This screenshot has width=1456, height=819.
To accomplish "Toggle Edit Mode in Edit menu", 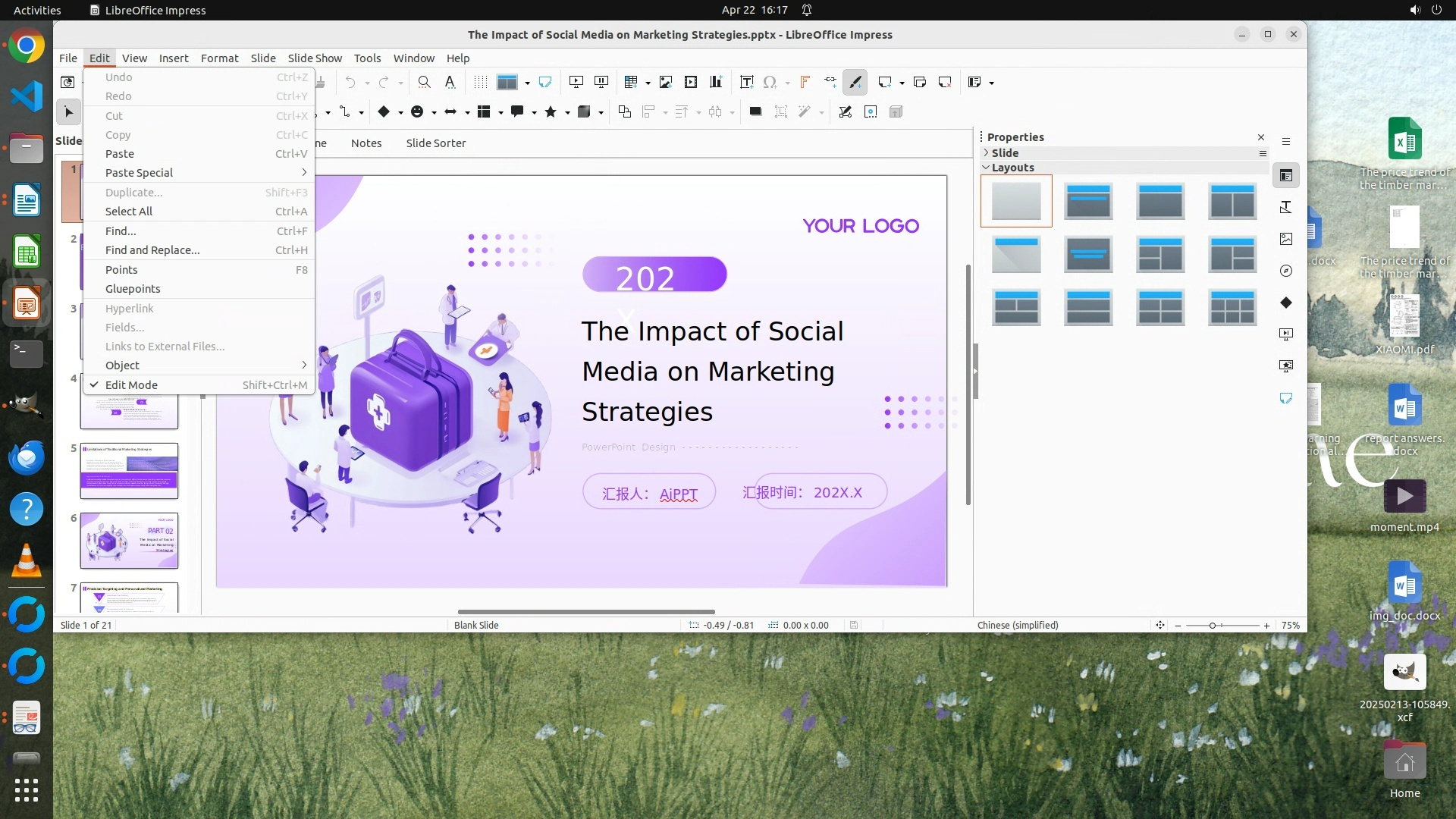I will pos(131,385).
